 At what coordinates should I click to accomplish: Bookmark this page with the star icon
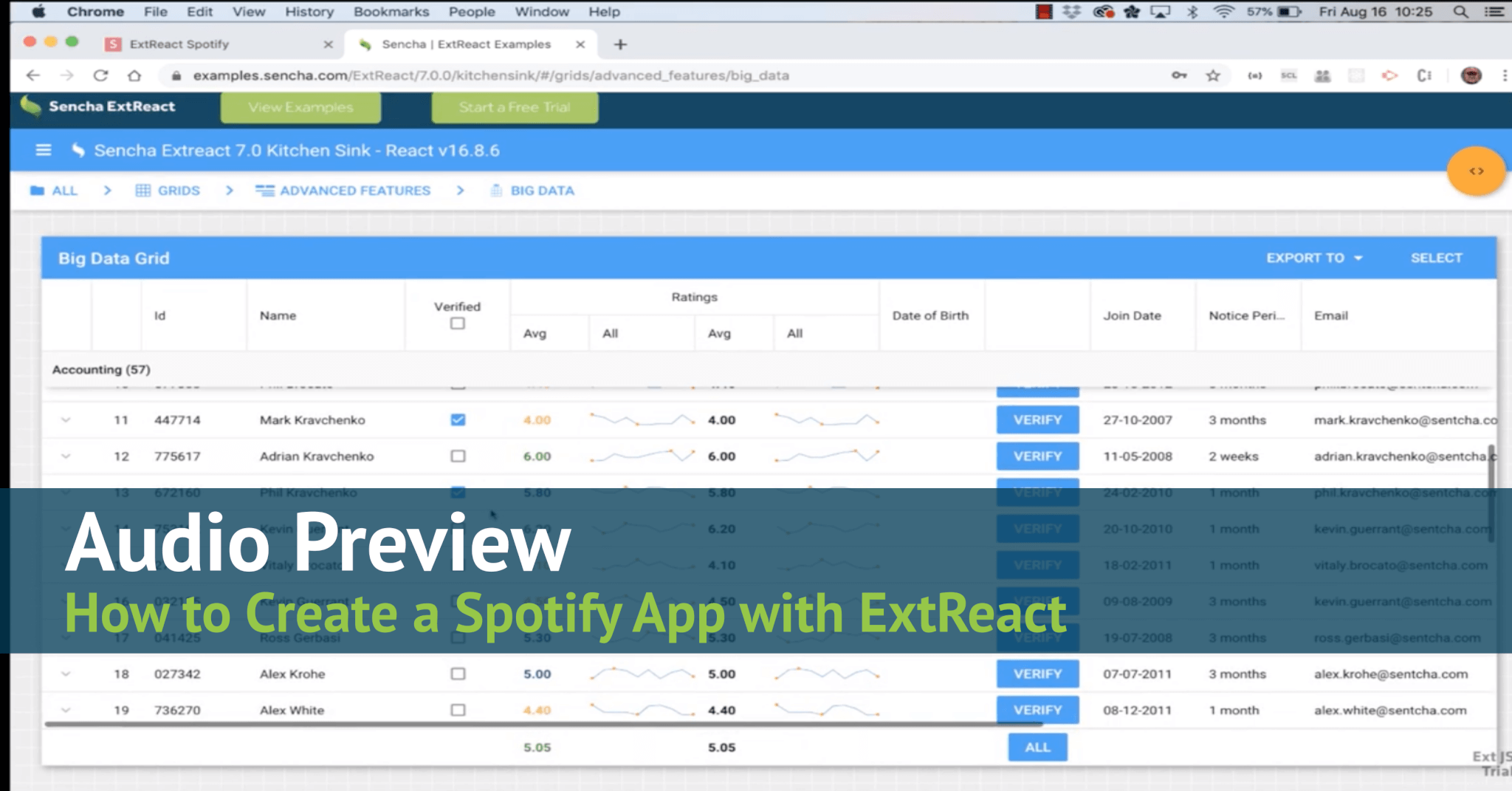(1213, 75)
